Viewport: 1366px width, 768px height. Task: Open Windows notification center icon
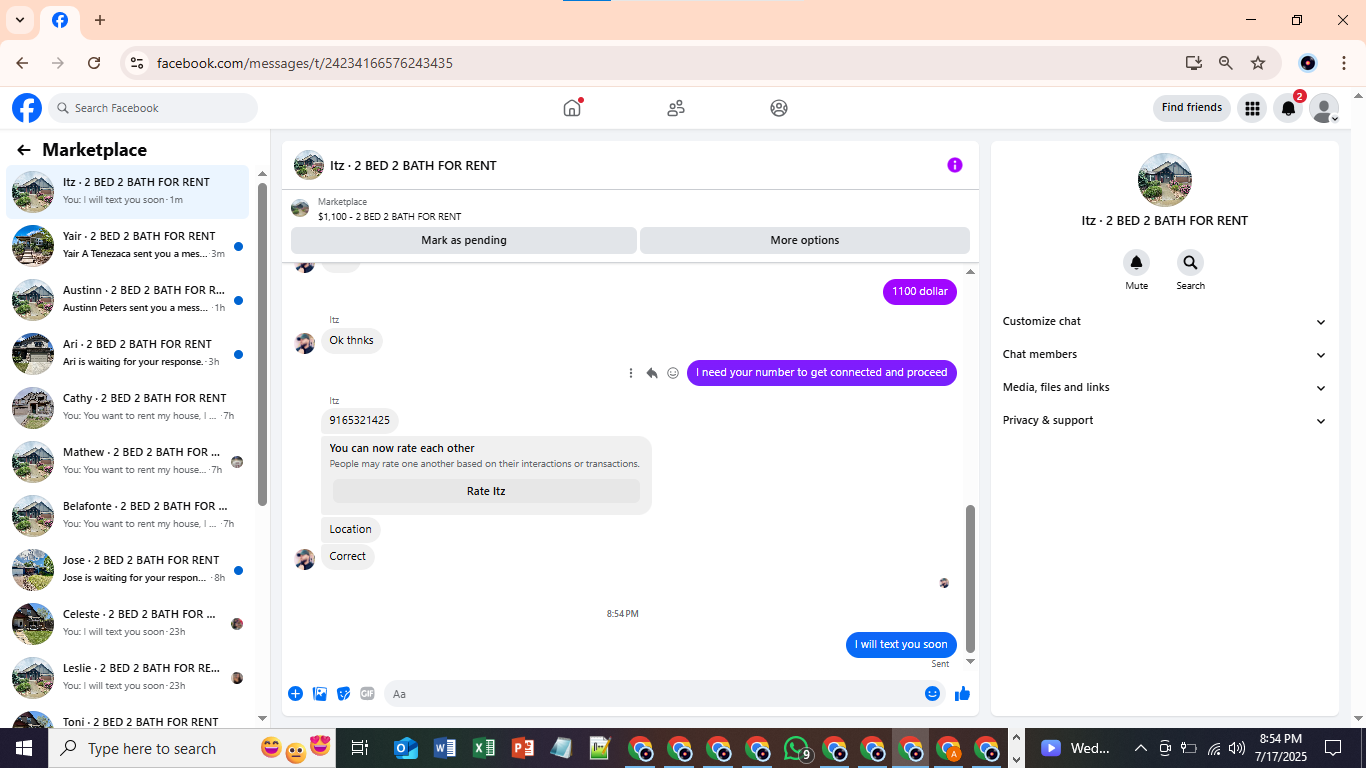pyautogui.click(x=1333, y=748)
